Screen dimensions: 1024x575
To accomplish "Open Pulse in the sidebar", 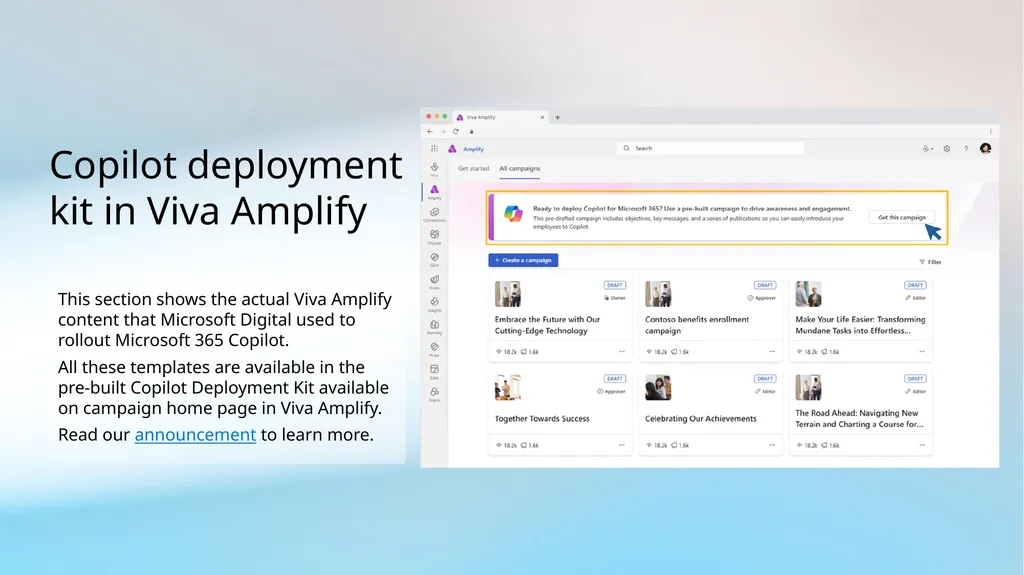I will click(x=434, y=349).
